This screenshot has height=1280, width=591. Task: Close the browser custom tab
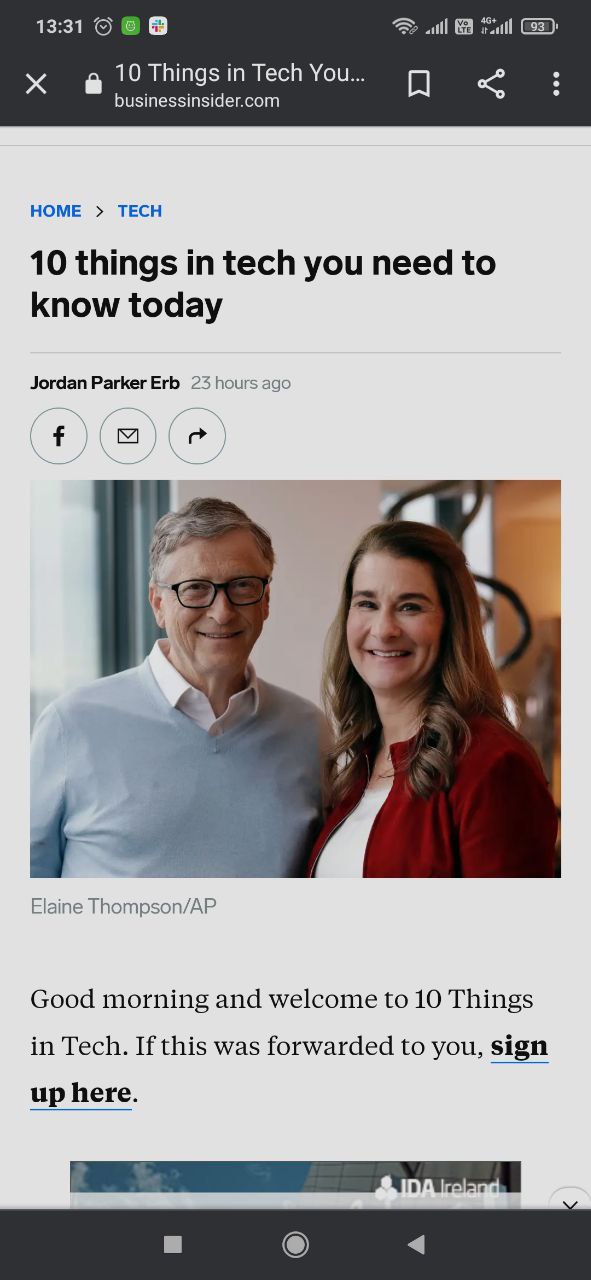coord(36,84)
